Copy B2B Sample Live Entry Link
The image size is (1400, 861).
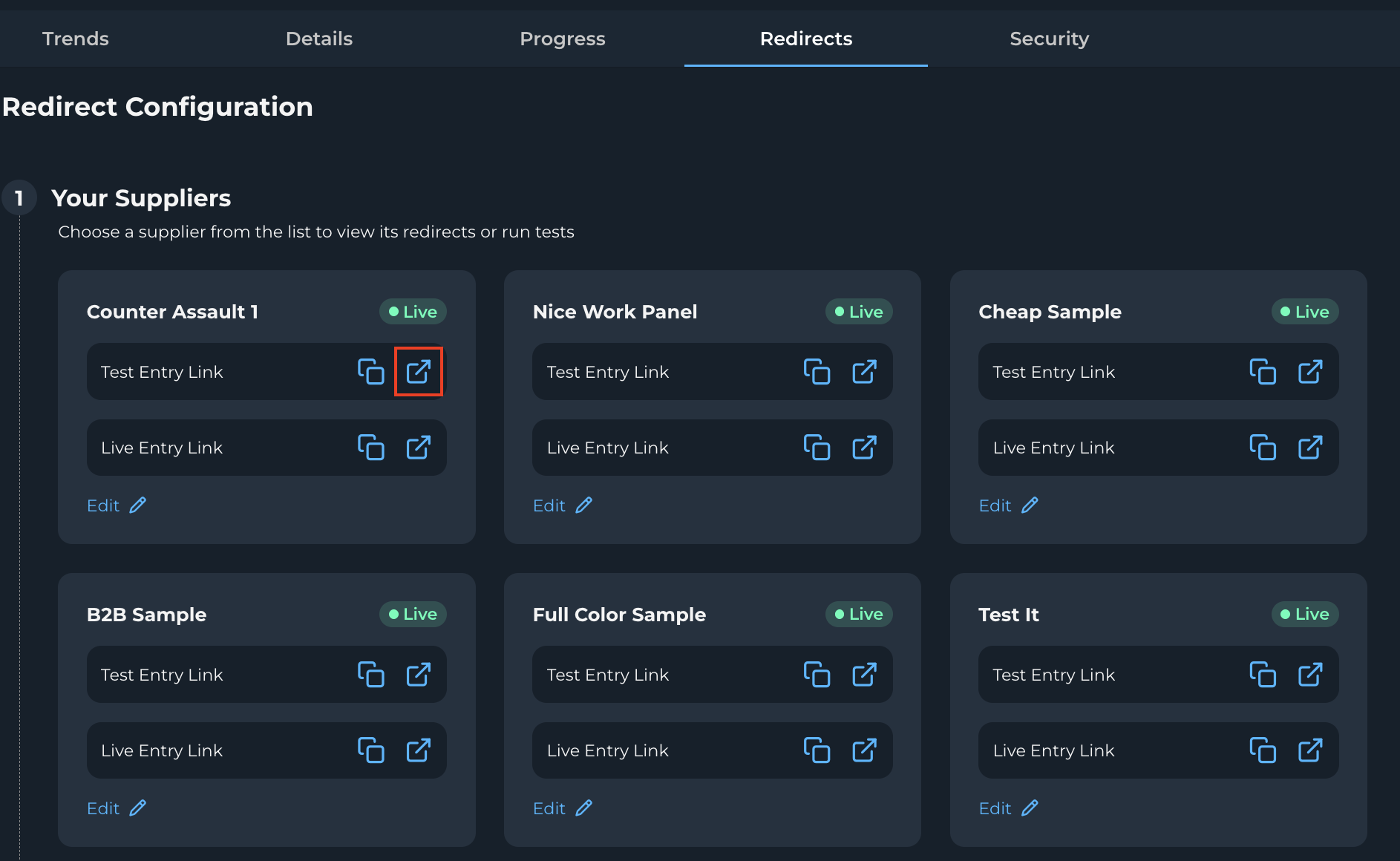(371, 750)
